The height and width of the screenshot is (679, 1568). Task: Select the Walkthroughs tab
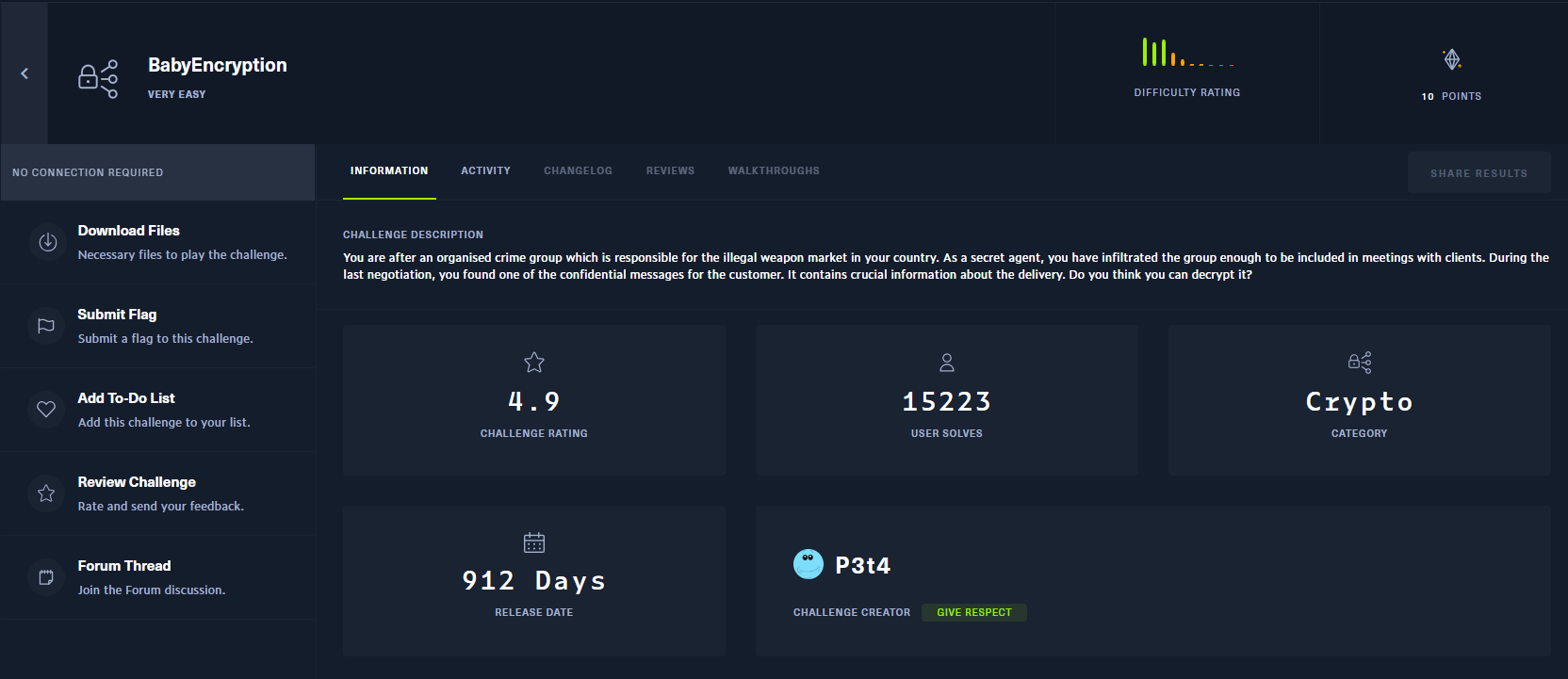[x=774, y=171]
